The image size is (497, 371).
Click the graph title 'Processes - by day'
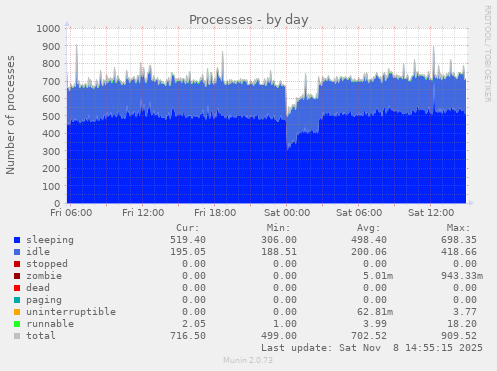coord(249,20)
